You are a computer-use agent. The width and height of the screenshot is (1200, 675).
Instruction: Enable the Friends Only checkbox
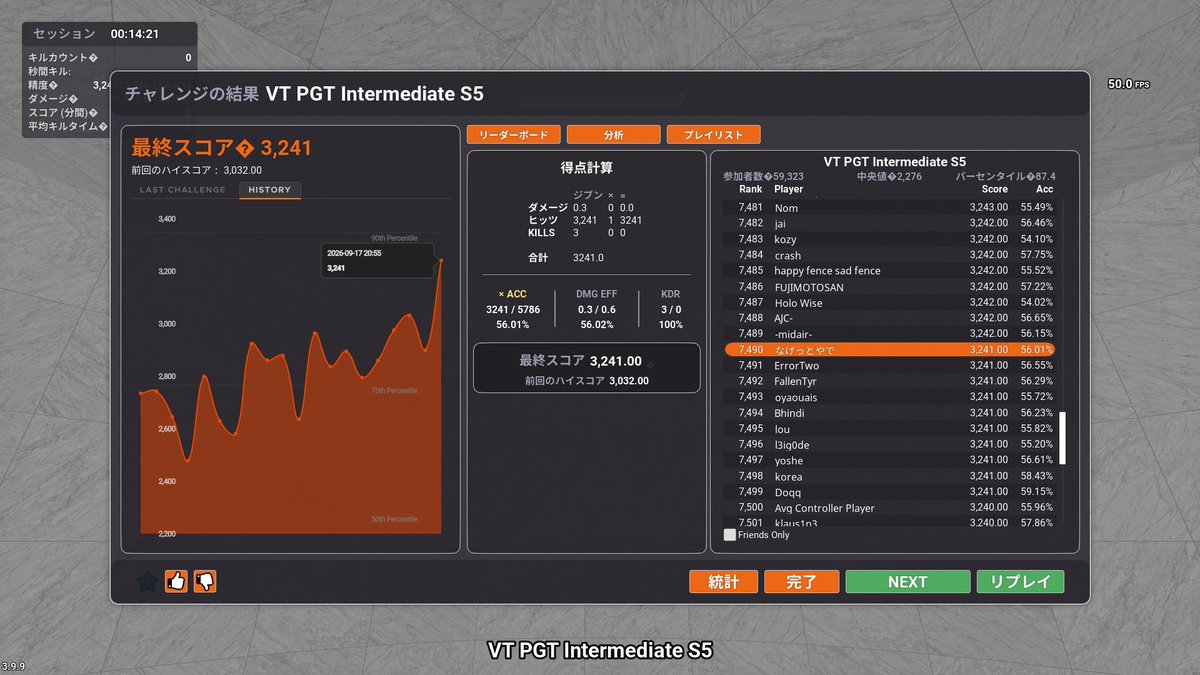tap(730, 535)
